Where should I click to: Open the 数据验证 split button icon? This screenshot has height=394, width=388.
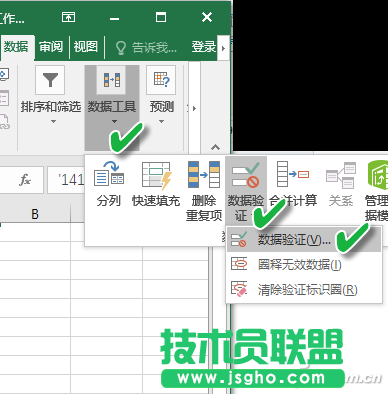(246, 175)
